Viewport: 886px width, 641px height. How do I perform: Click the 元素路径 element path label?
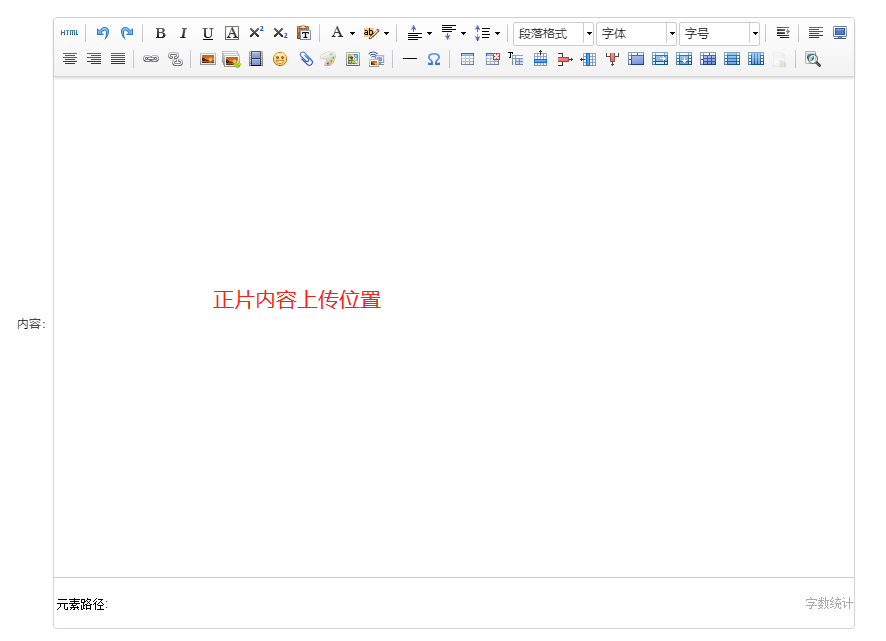82,604
